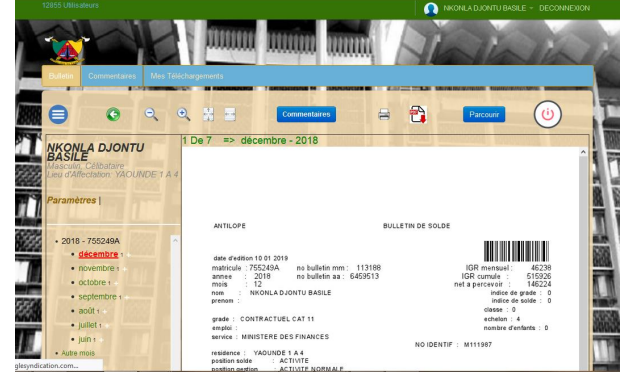The width and height of the screenshot is (632, 384).
Task: Click the plus icon beside juillet
Action: [x=107, y=326]
